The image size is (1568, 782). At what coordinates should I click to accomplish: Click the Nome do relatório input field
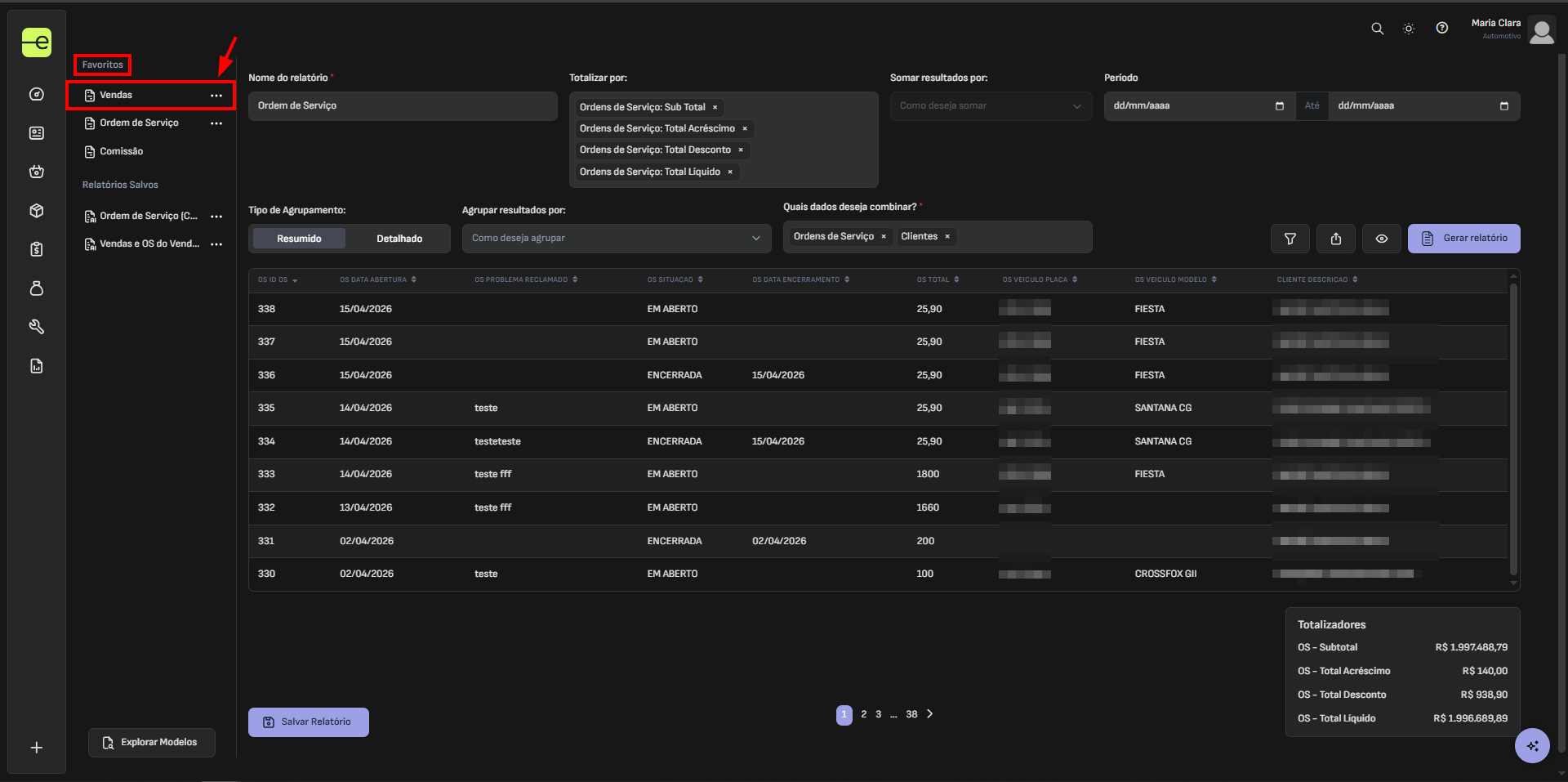point(403,106)
